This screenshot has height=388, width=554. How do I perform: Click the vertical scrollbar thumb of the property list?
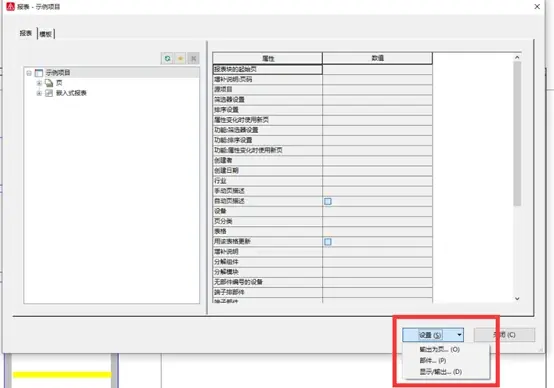(517, 134)
